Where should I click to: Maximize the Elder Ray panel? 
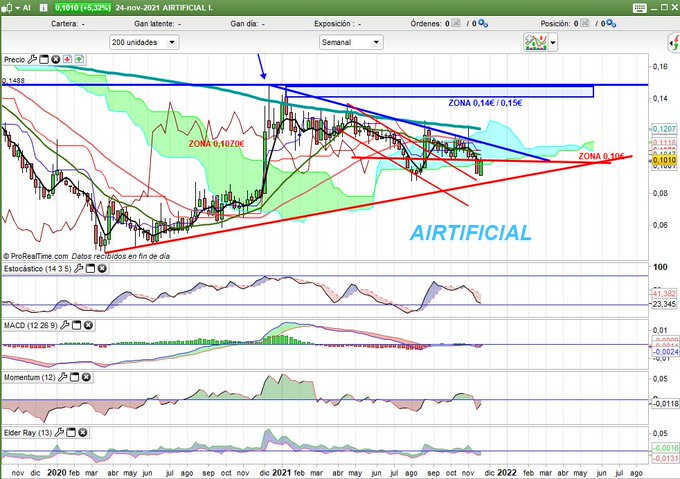point(71,433)
